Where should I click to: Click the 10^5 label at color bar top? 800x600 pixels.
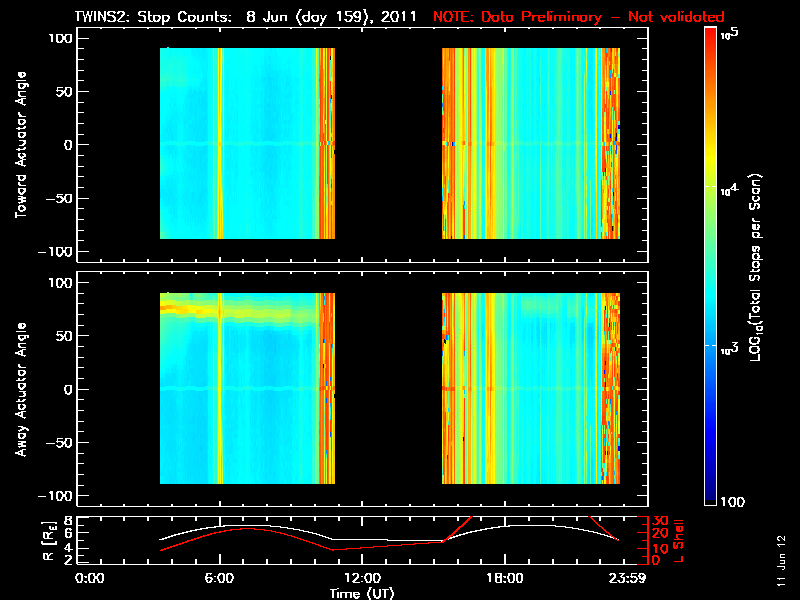730,34
